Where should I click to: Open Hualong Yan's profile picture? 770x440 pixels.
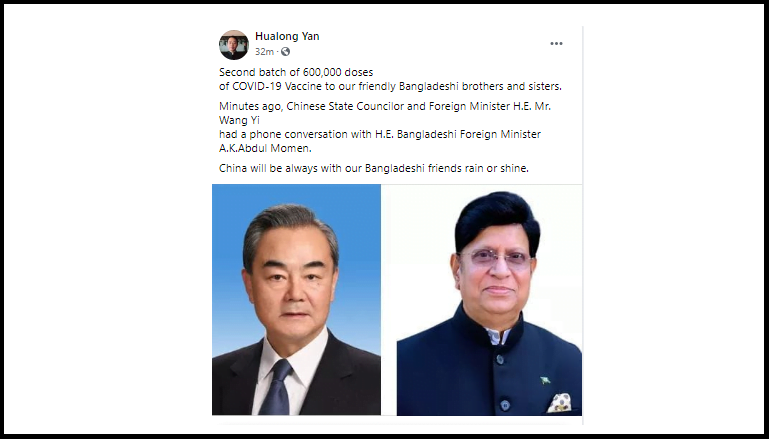point(234,45)
